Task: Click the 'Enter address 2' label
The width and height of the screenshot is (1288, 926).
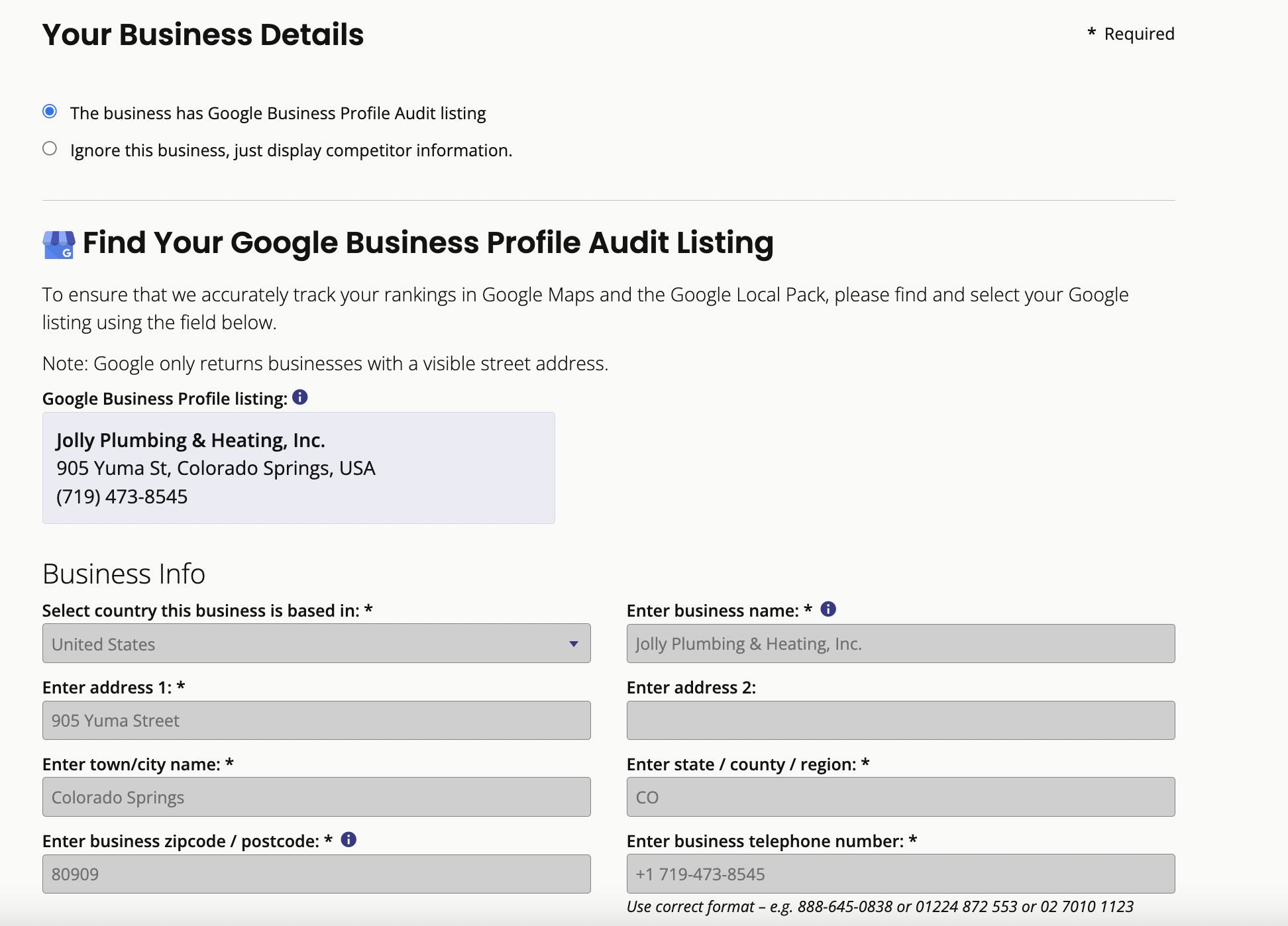Action: coord(691,688)
